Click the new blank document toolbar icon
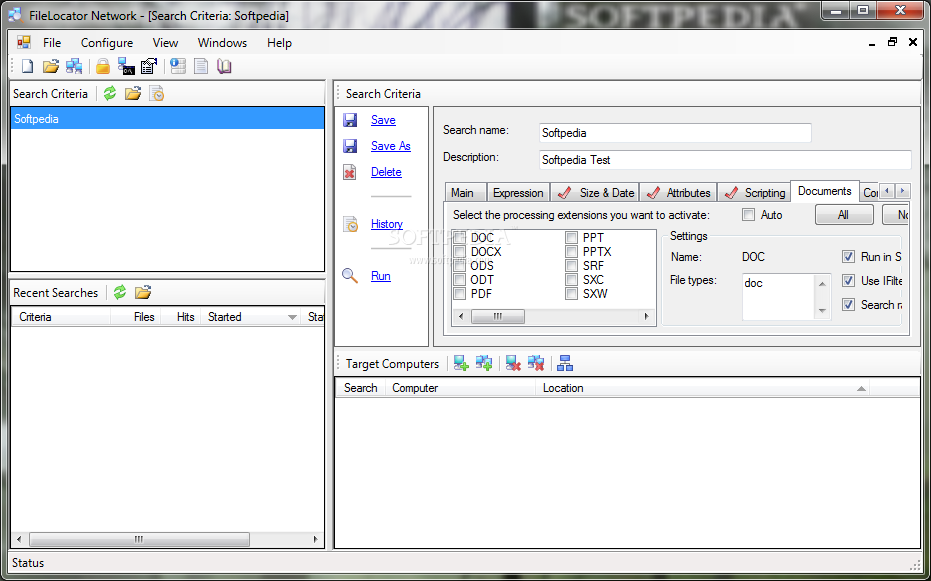The image size is (931, 581). 27,66
